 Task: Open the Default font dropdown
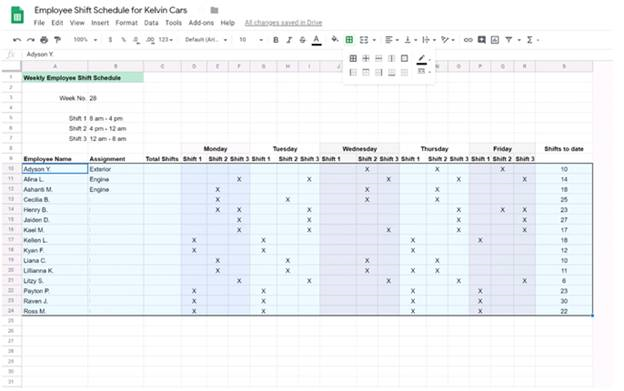(206, 40)
